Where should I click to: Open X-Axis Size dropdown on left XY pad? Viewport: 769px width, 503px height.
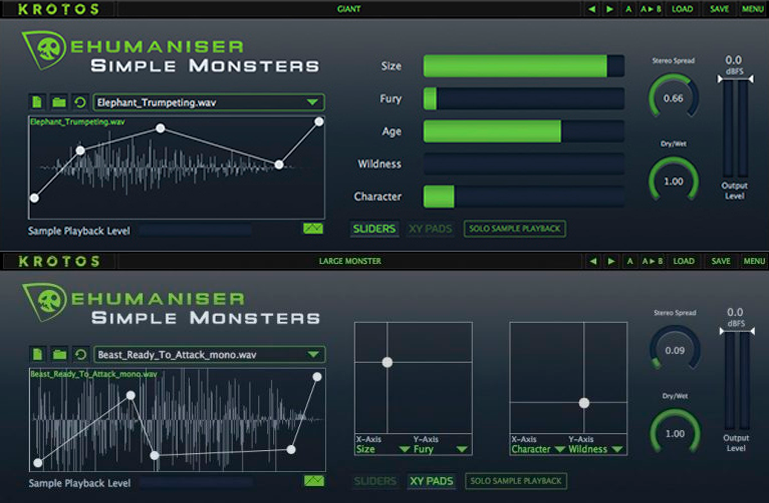[383, 449]
